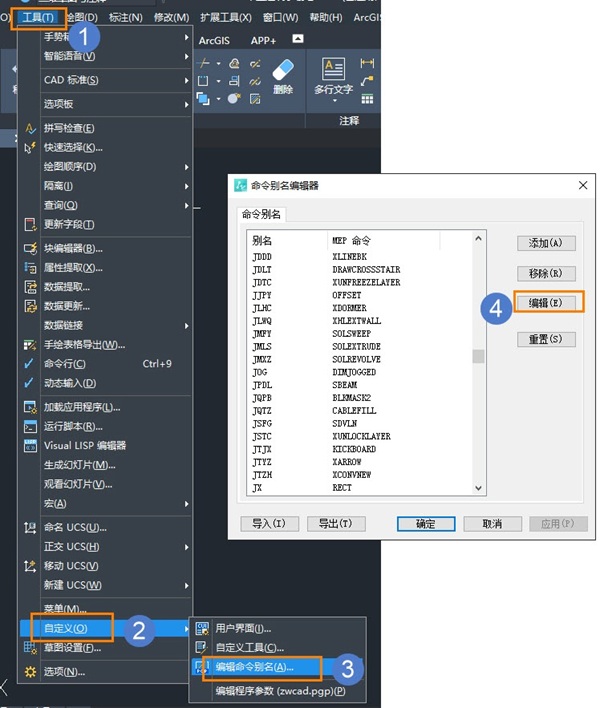
Task: Open the Window (窗口) menu
Action: click(x=280, y=18)
